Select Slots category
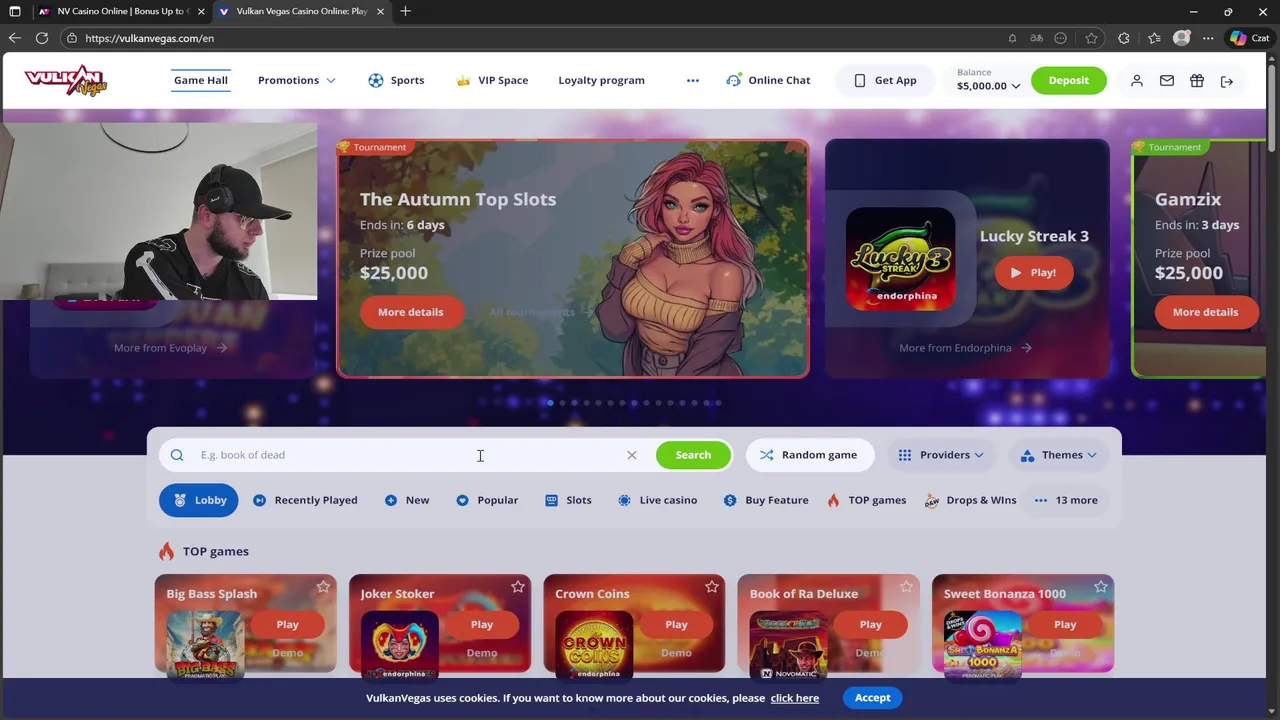The width and height of the screenshot is (1280, 720). pos(568,500)
